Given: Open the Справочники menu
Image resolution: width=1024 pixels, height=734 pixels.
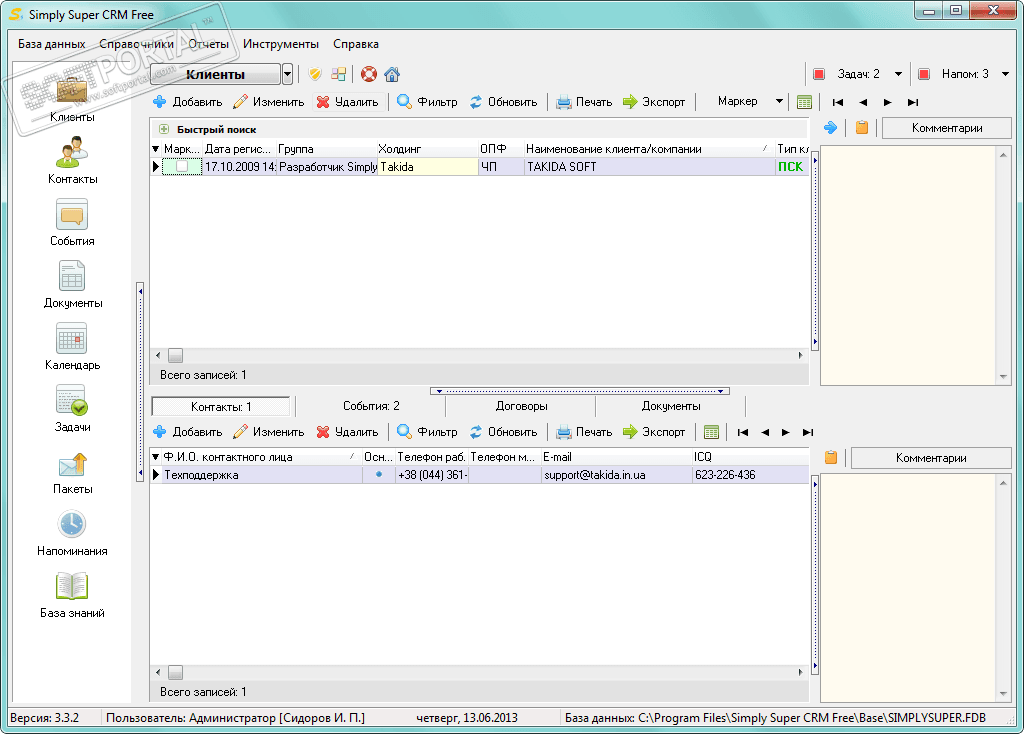Looking at the screenshot, I should (136, 44).
